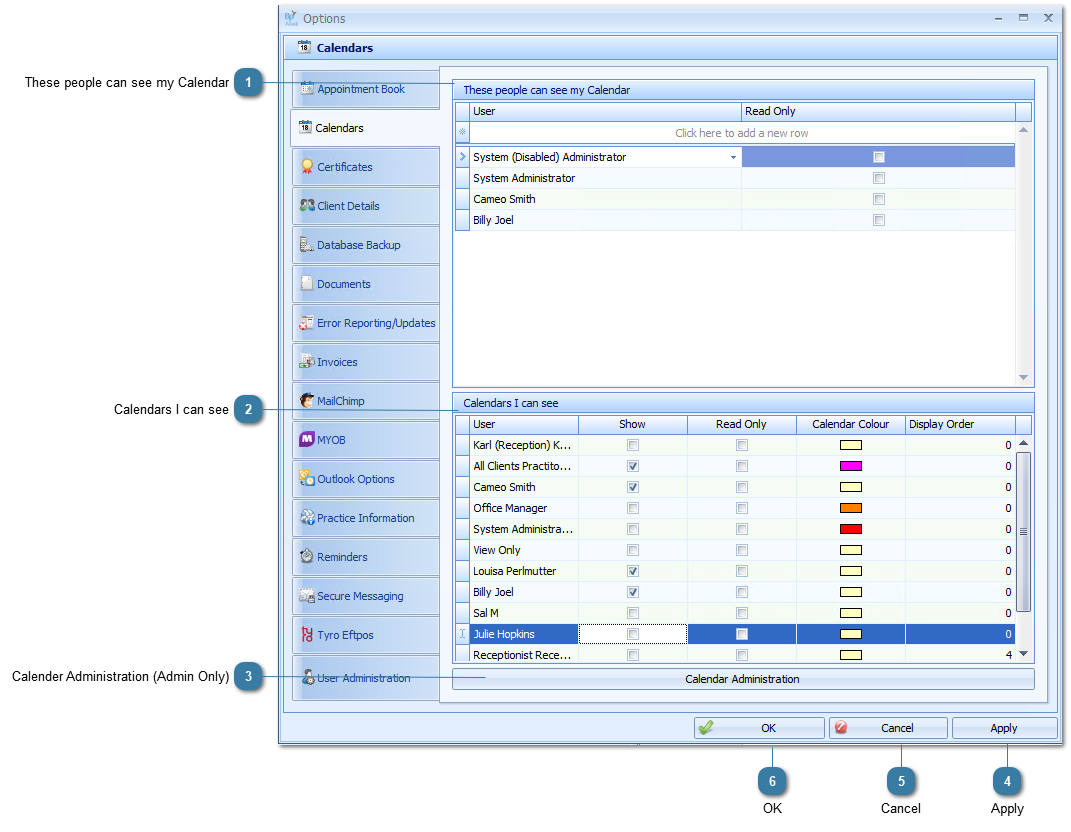
Task: Click the Error Reporting/Updates icon
Action: (307, 322)
